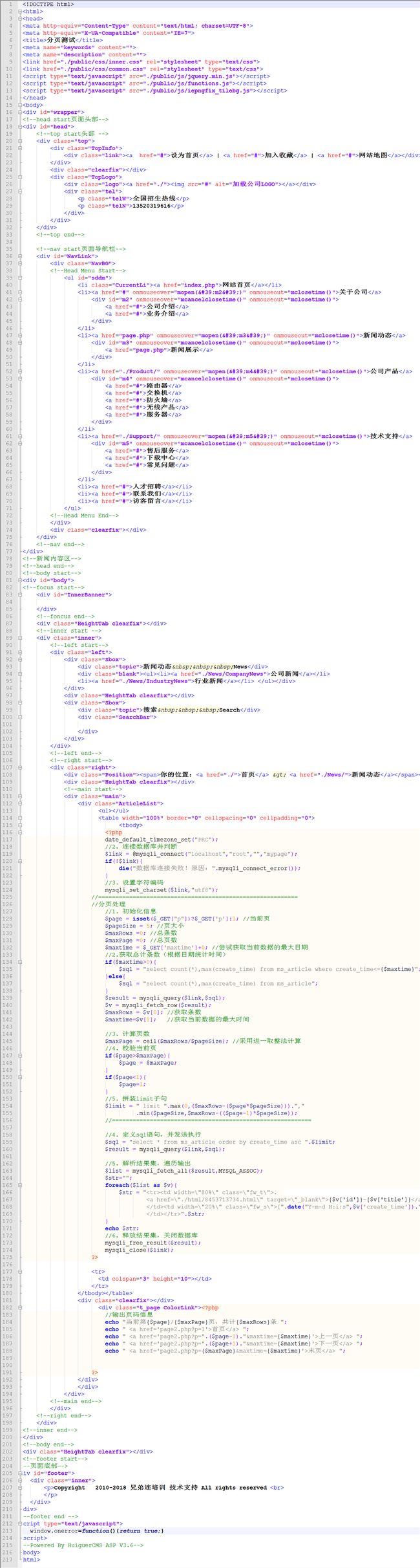
Task: Click the 全国招生热线 paragraph line
Action: [134, 199]
